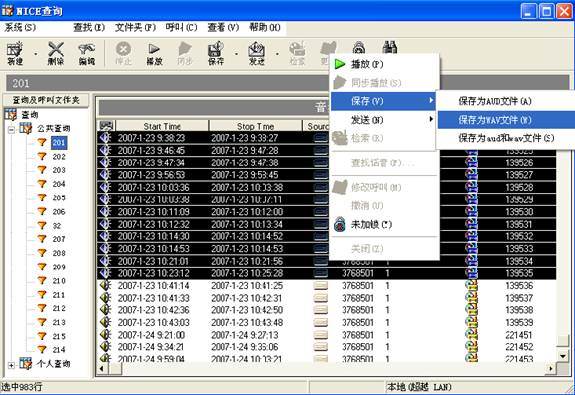Click the disabled 停止 (Stop) toolbar icon
575x395 pixels.
[x=124, y=54]
